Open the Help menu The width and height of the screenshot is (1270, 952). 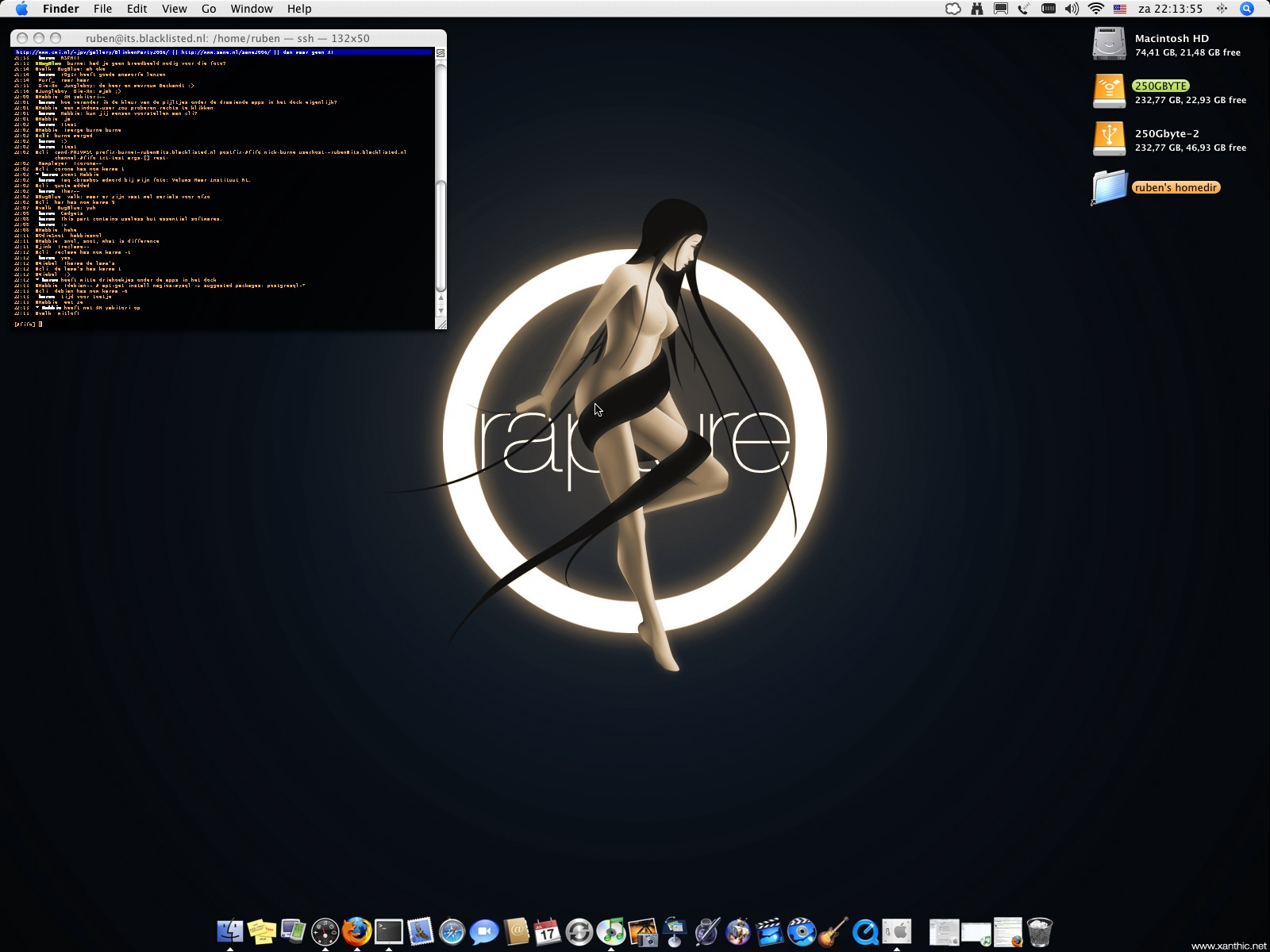click(299, 9)
